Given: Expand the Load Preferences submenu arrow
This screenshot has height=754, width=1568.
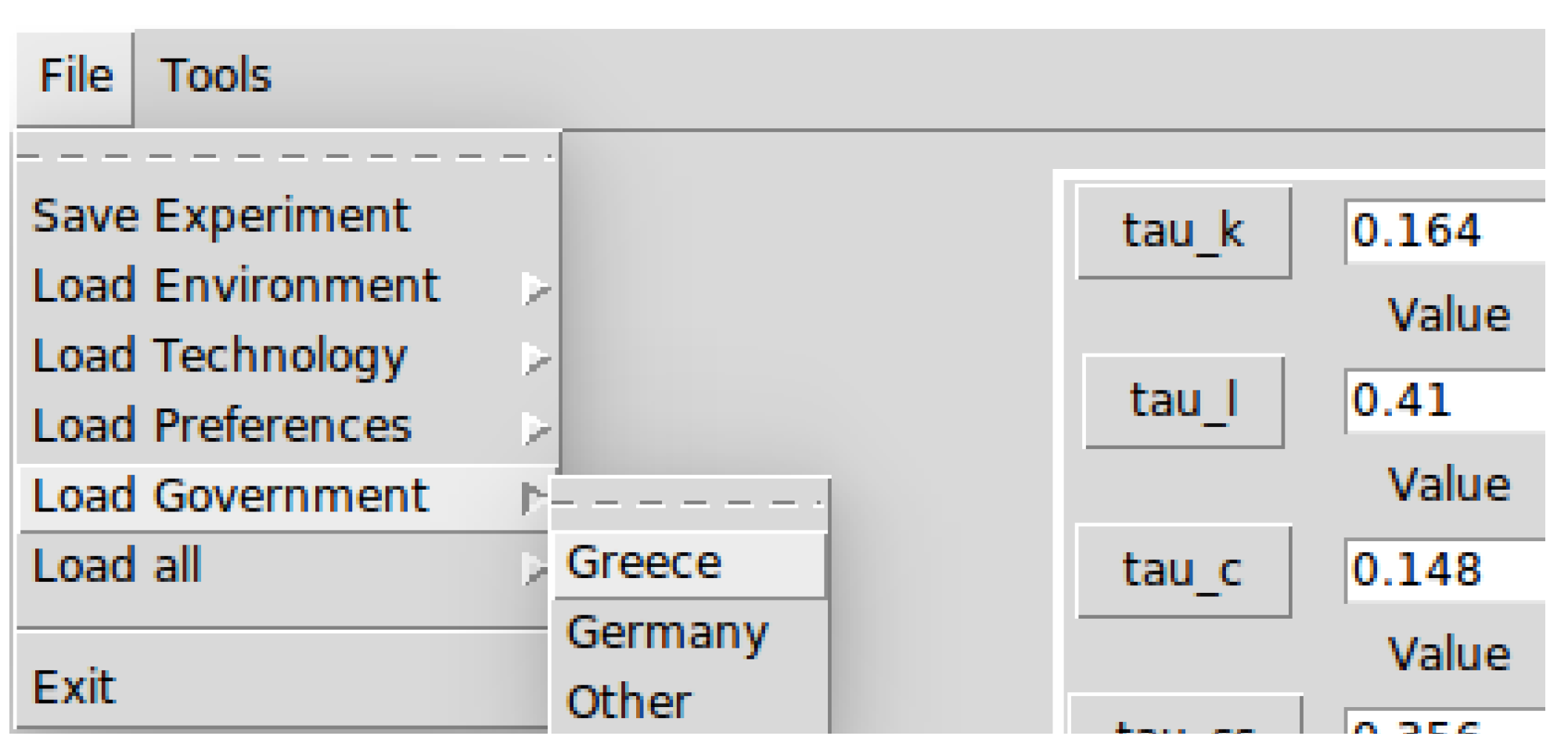Looking at the screenshot, I should point(535,427).
